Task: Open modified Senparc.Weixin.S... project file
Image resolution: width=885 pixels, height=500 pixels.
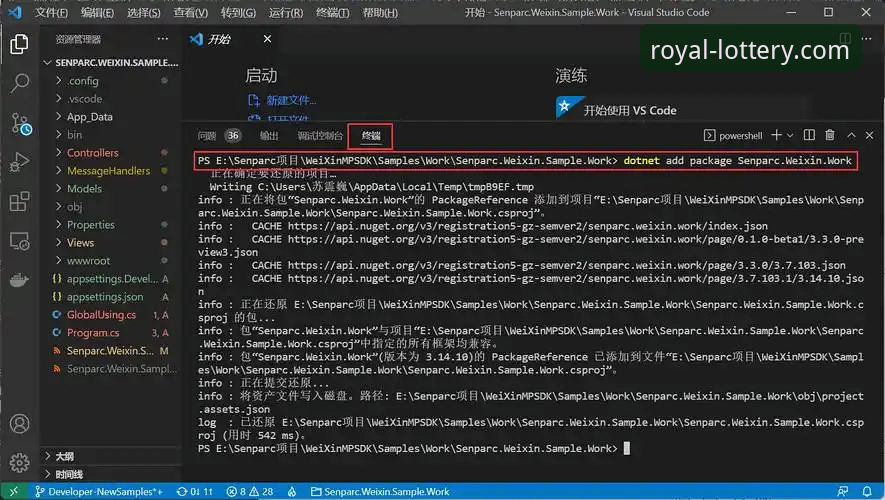Action: click(111, 351)
